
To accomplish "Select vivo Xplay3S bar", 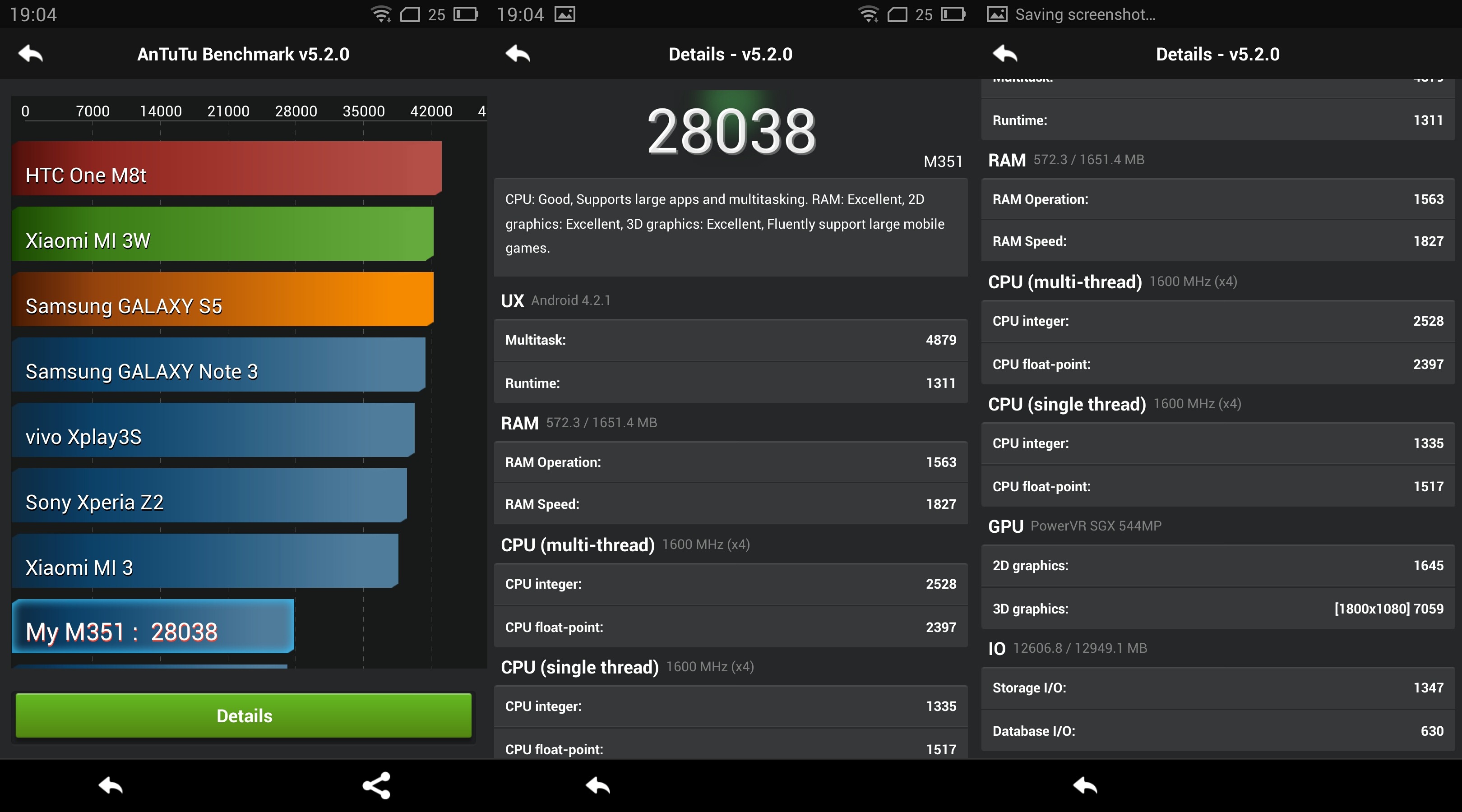I will [x=213, y=429].
